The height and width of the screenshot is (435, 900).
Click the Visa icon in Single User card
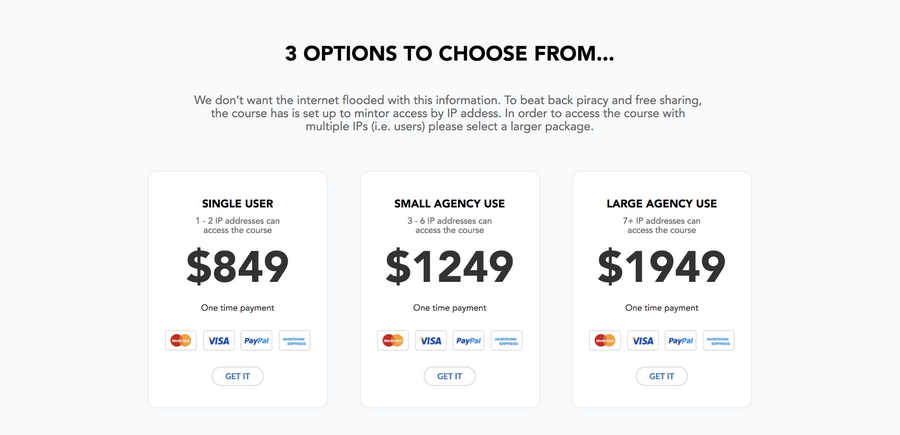[x=219, y=340]
